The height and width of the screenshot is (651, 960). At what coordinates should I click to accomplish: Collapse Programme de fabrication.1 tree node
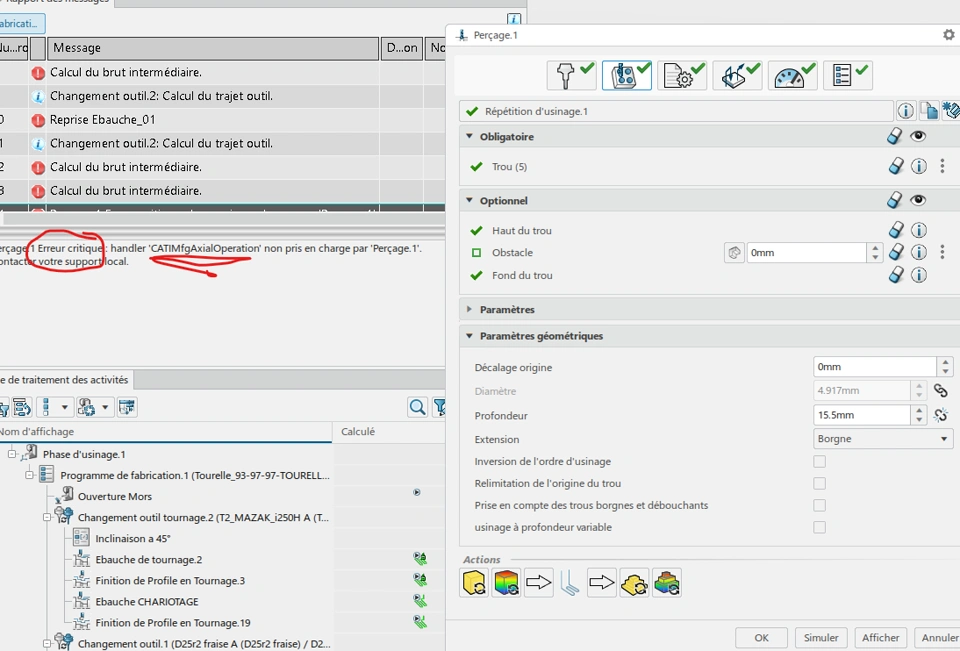tap(29, 475)
